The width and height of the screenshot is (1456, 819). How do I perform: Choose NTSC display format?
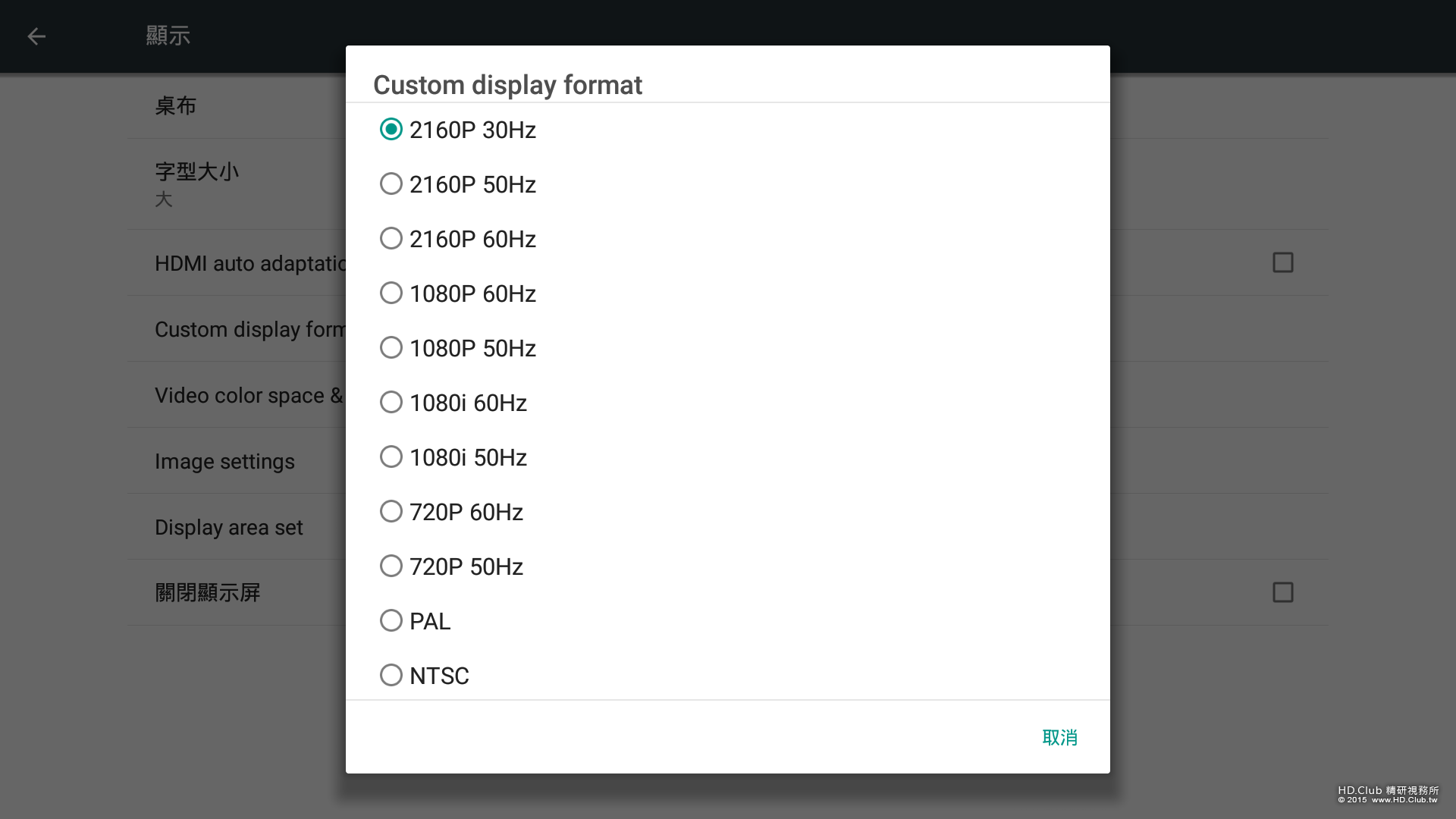(x=391, y=676)
